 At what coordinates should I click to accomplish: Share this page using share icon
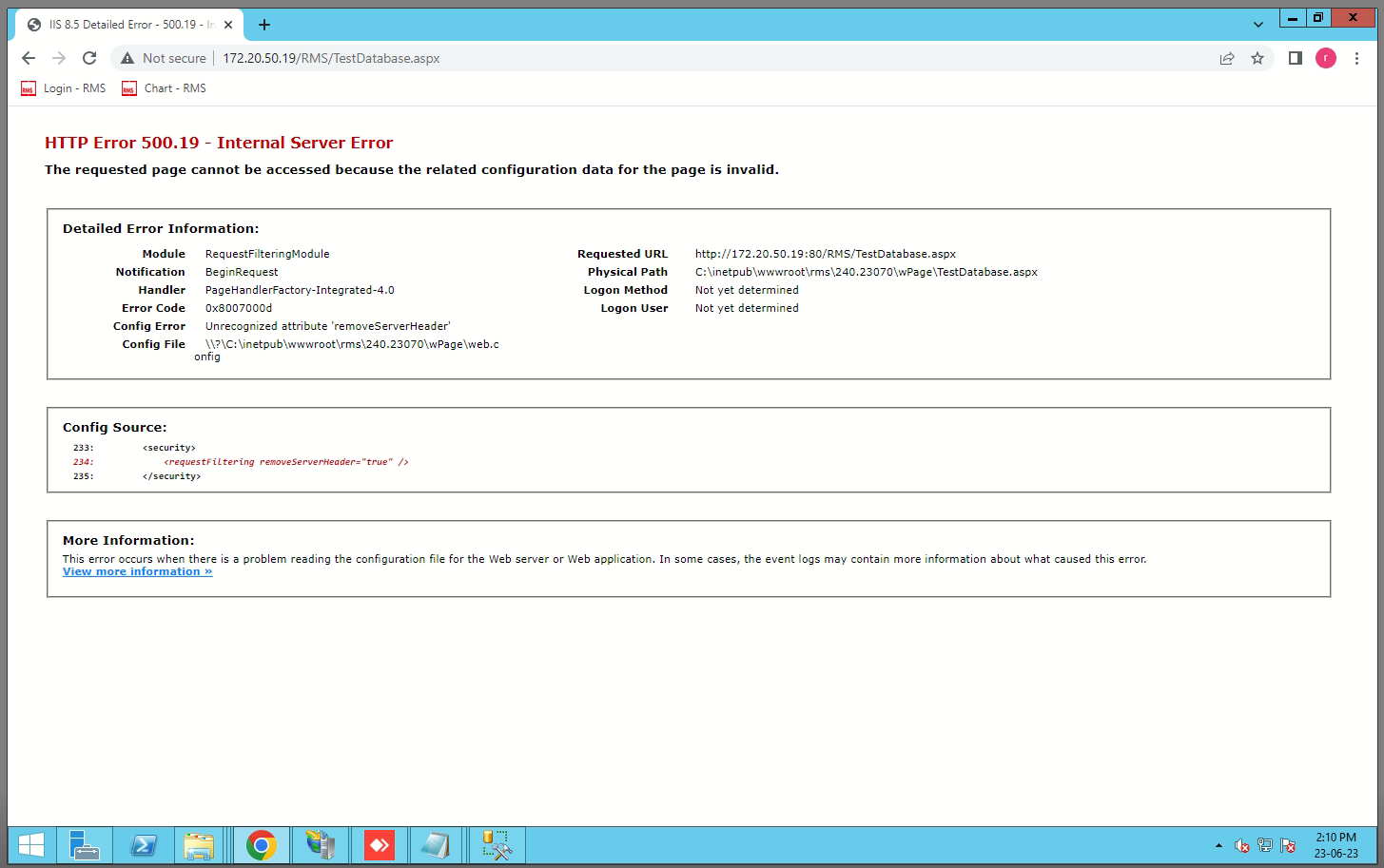pyautogui.click(x=1227, y=58)
